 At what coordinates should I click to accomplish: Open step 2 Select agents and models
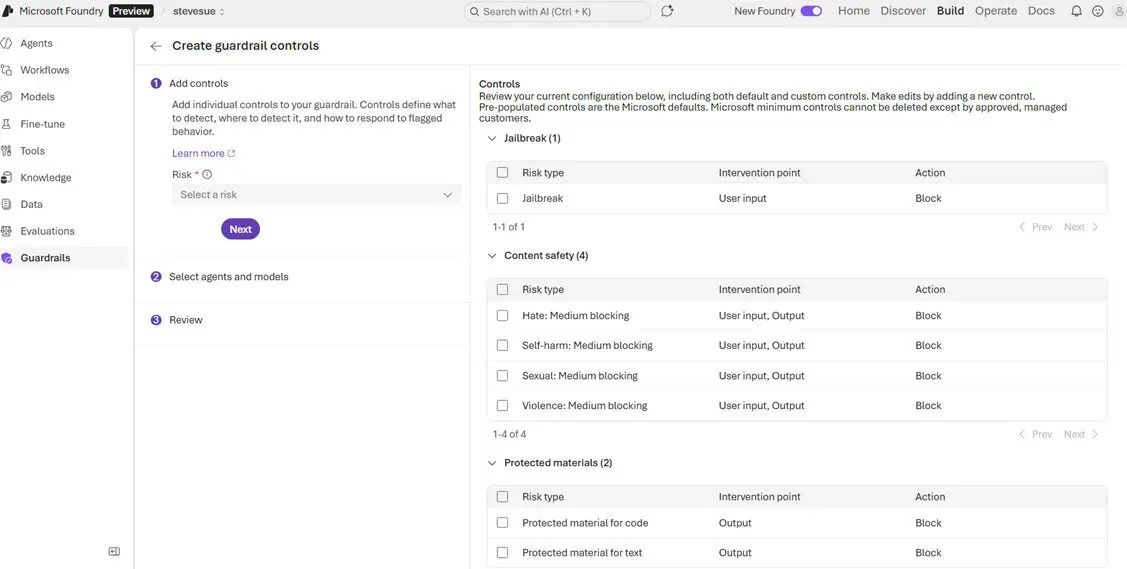click(x=229, y=277)
